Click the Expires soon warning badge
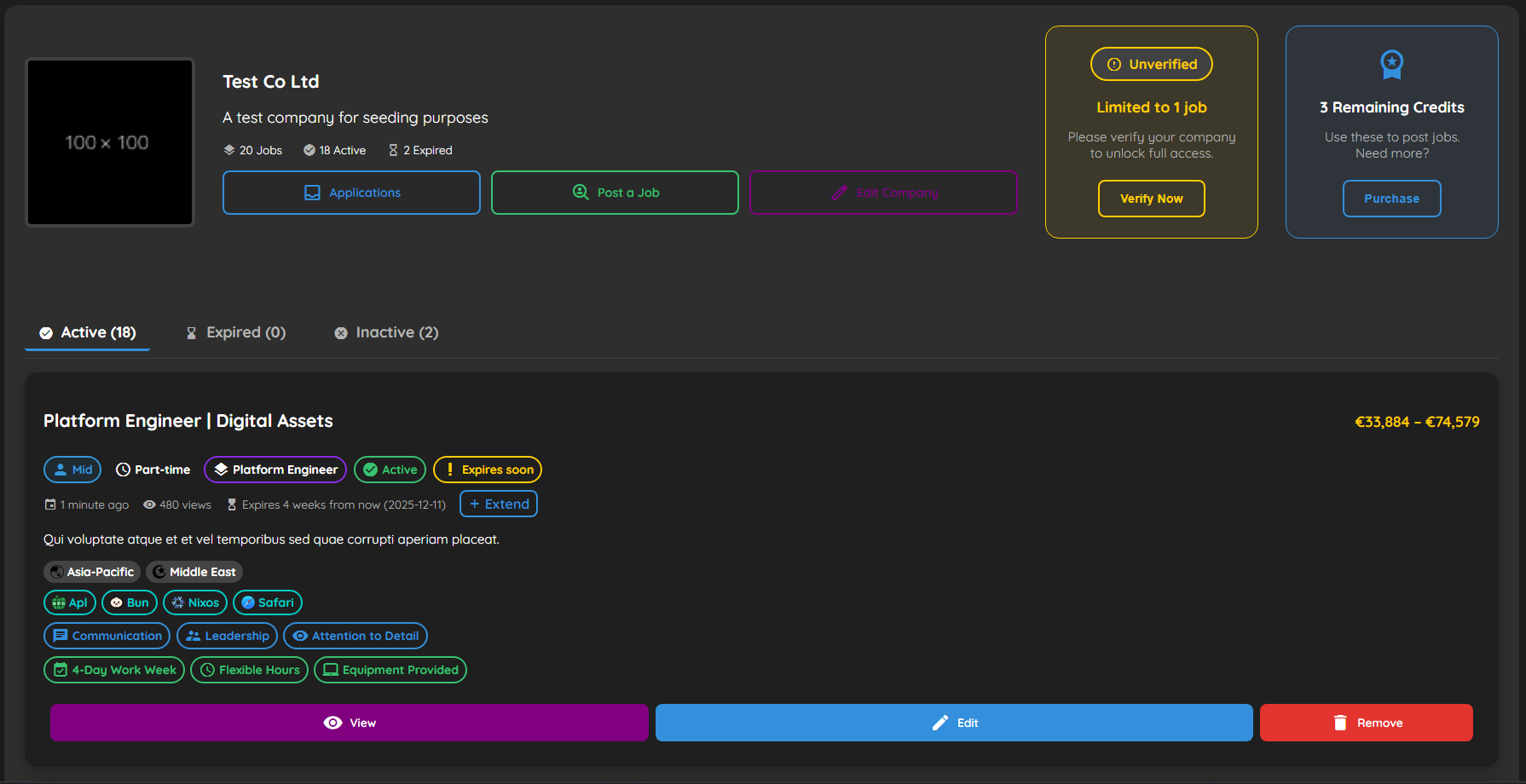The image size is (1526, 784). click(x=487, y=470)
